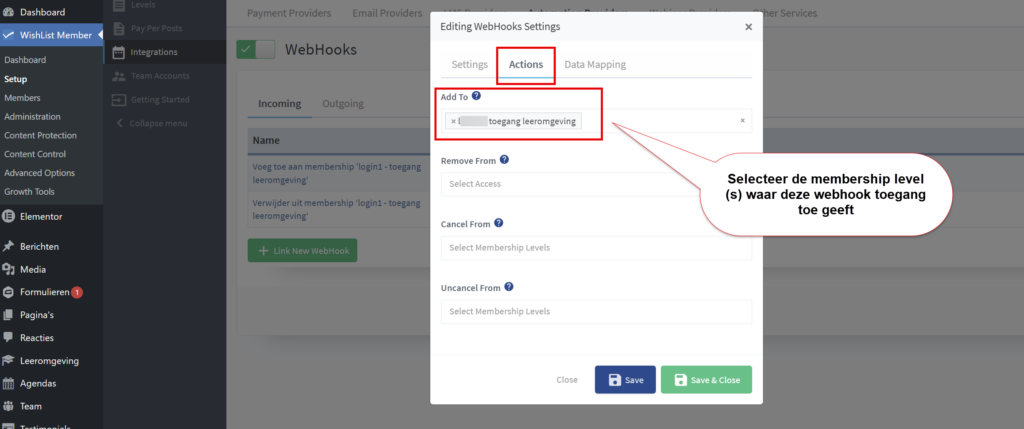
Task: Click the Close text link in dialog
Action: (567, 380)
